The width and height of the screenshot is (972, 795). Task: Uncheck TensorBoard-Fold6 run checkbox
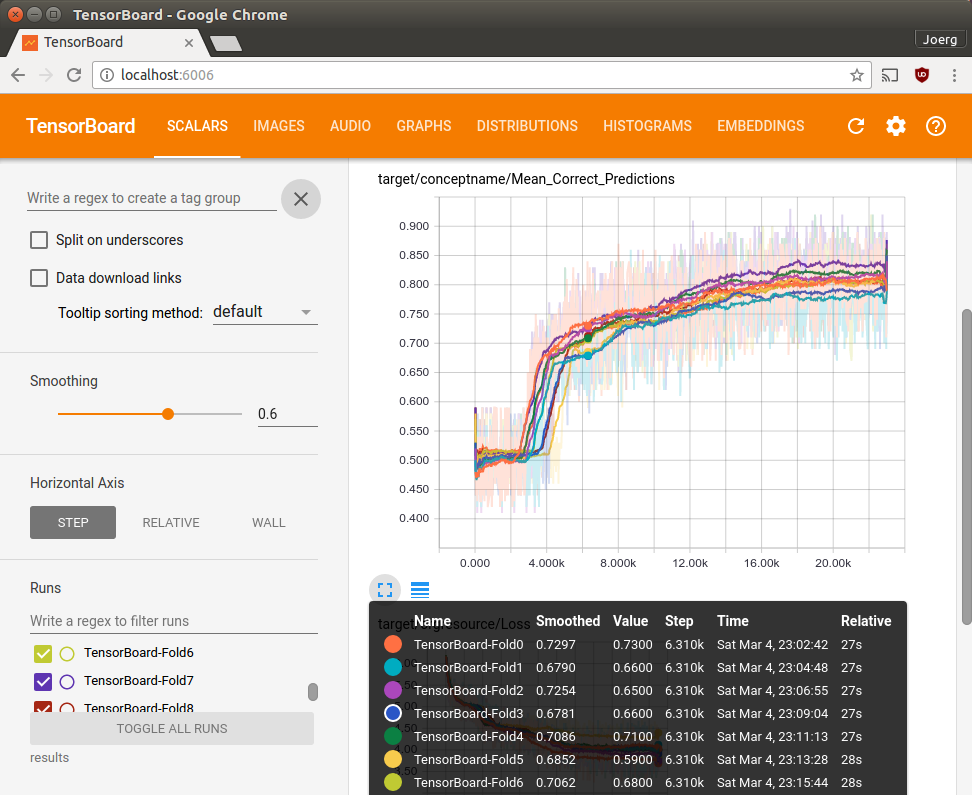[43, 654]
